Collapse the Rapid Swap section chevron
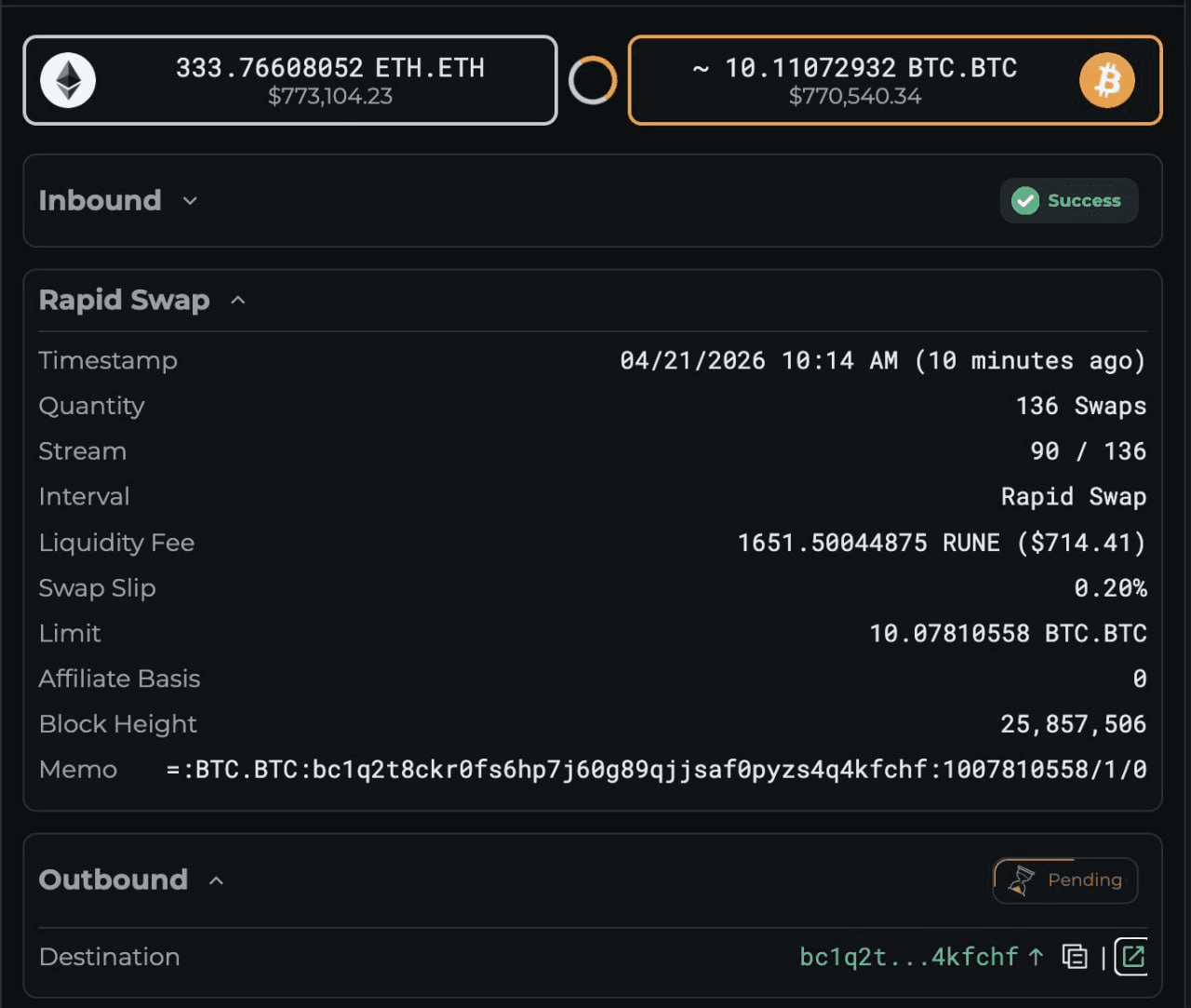The image size is (1191, 1008). pyautogui.click(x=238, y=301)
